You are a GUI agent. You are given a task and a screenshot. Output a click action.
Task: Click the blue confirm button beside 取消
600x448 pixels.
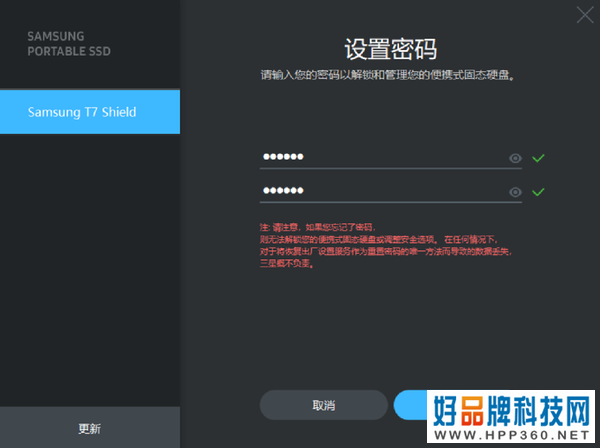pos(410,405)
